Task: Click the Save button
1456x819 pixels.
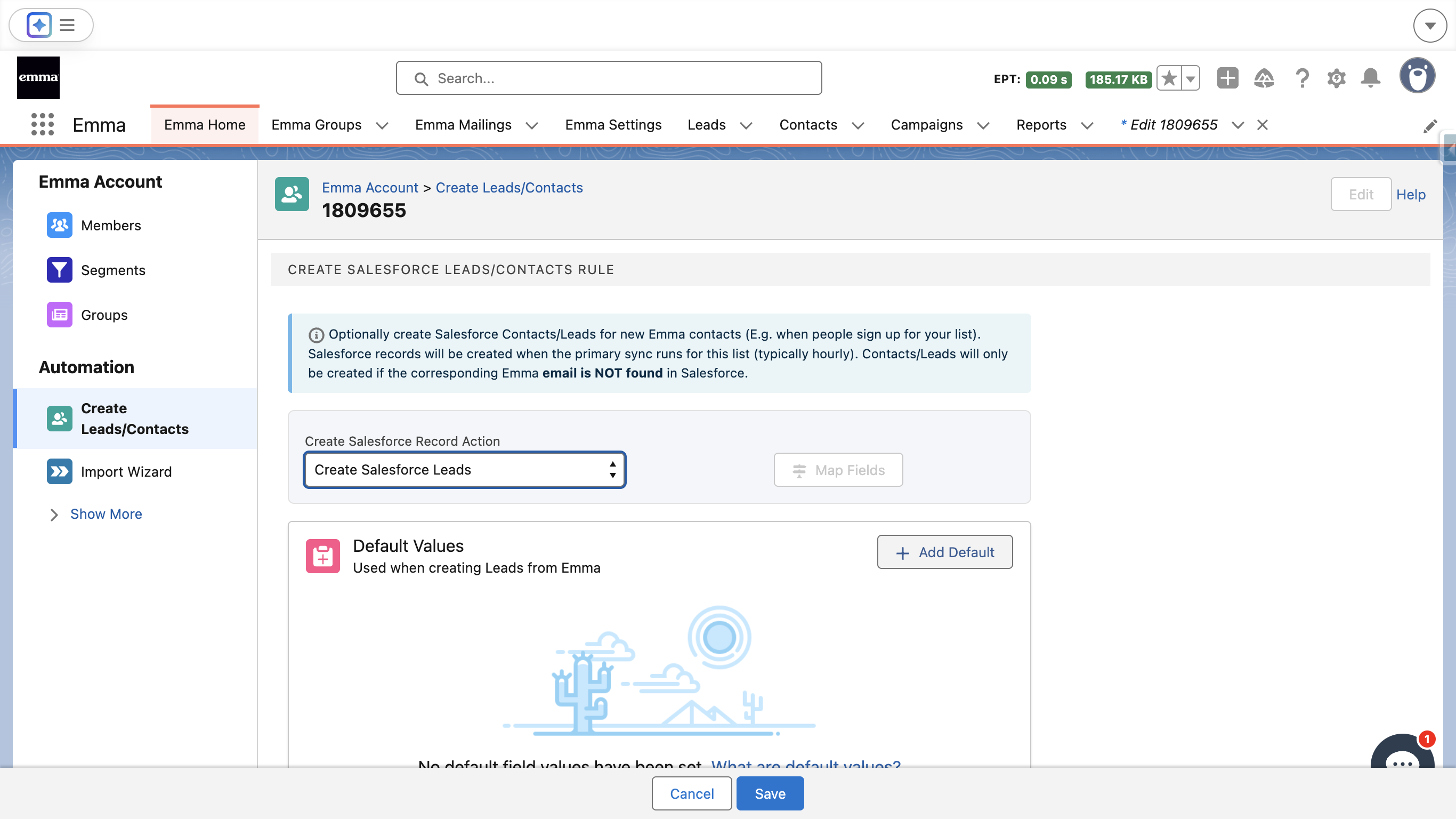Action: coord(770,793)
